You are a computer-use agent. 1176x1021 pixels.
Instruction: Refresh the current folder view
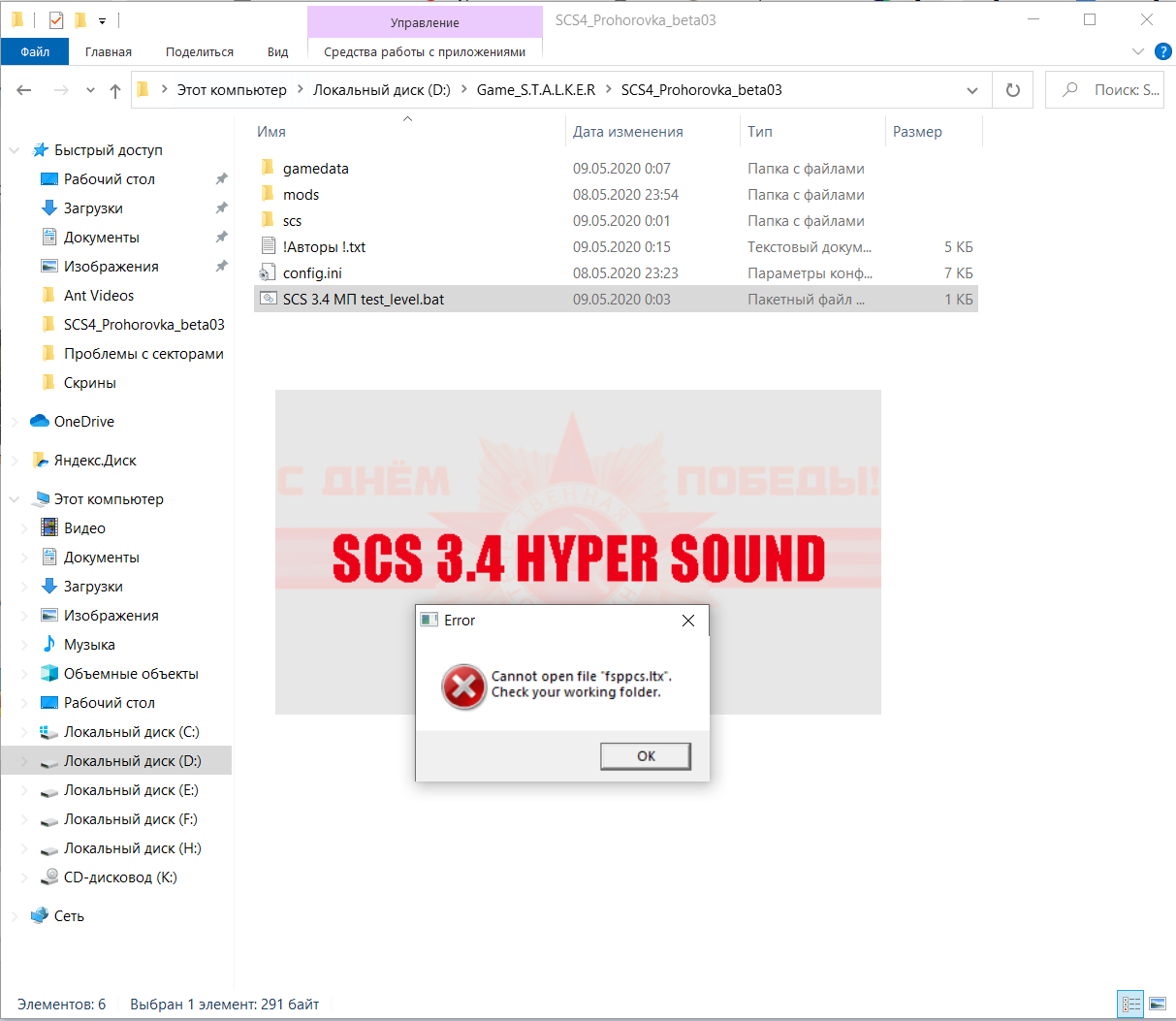tap(1013, 90)
